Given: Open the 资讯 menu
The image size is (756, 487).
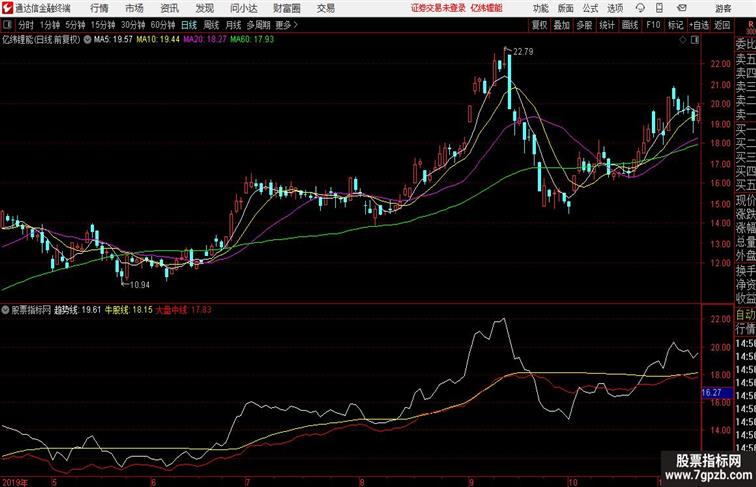Looking at the screenshot, I should click(x=169, y=8).
